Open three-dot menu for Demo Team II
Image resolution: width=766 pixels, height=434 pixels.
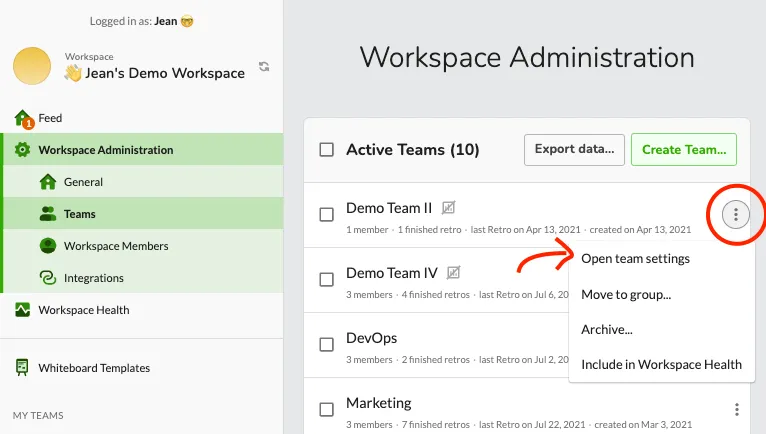(736, 214)
